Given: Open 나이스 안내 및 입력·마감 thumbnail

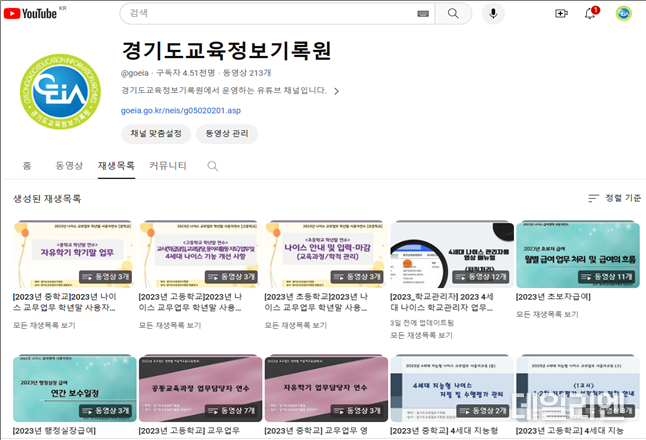Looking at the screenshot, I should 326,254.
